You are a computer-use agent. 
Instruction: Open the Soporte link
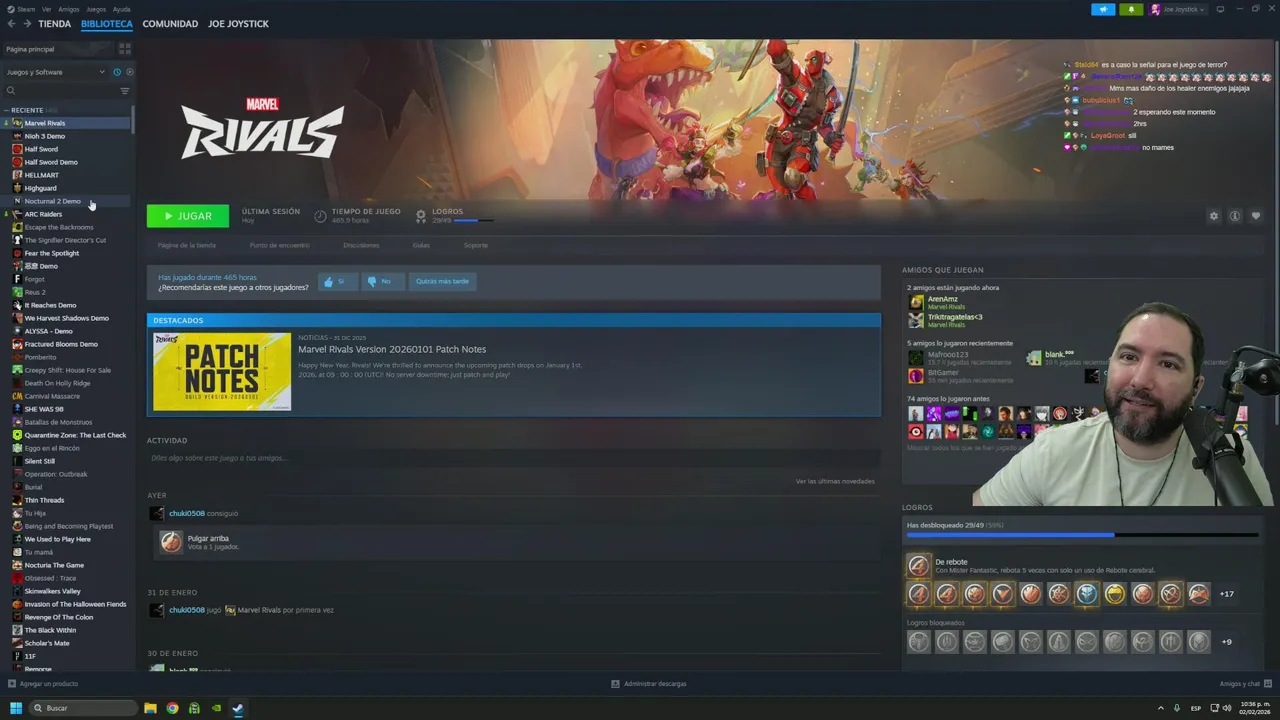pyautogui.click(x=476, y=245)
